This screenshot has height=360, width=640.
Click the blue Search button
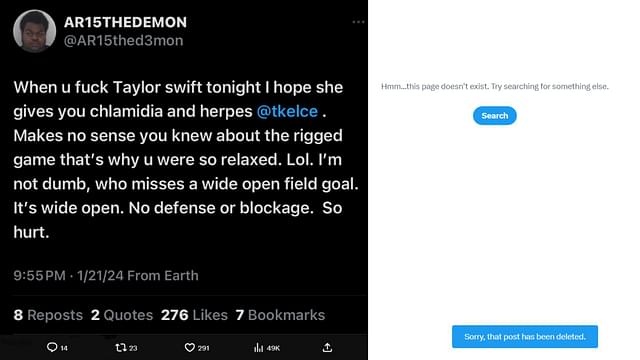495,116
